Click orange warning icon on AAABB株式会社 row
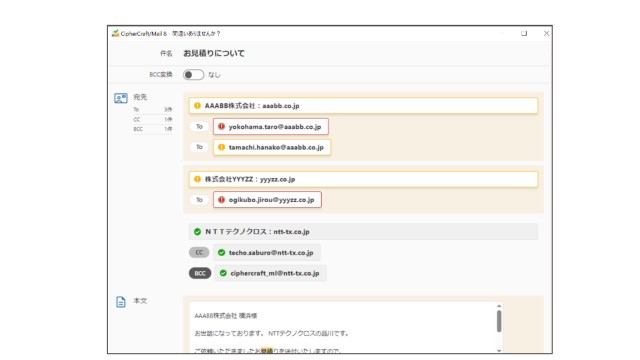Image resolution: width=640 pixels, height=360 pixels. pos(197,106)
